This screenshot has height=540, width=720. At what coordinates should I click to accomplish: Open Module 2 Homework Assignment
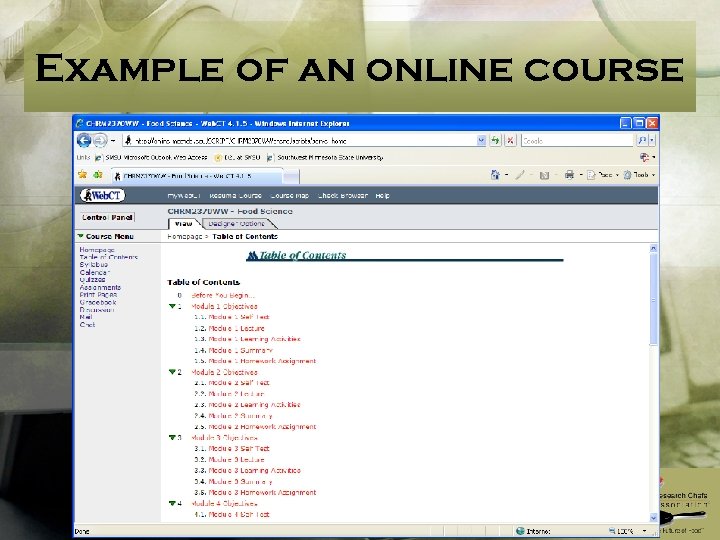(262, 427)
